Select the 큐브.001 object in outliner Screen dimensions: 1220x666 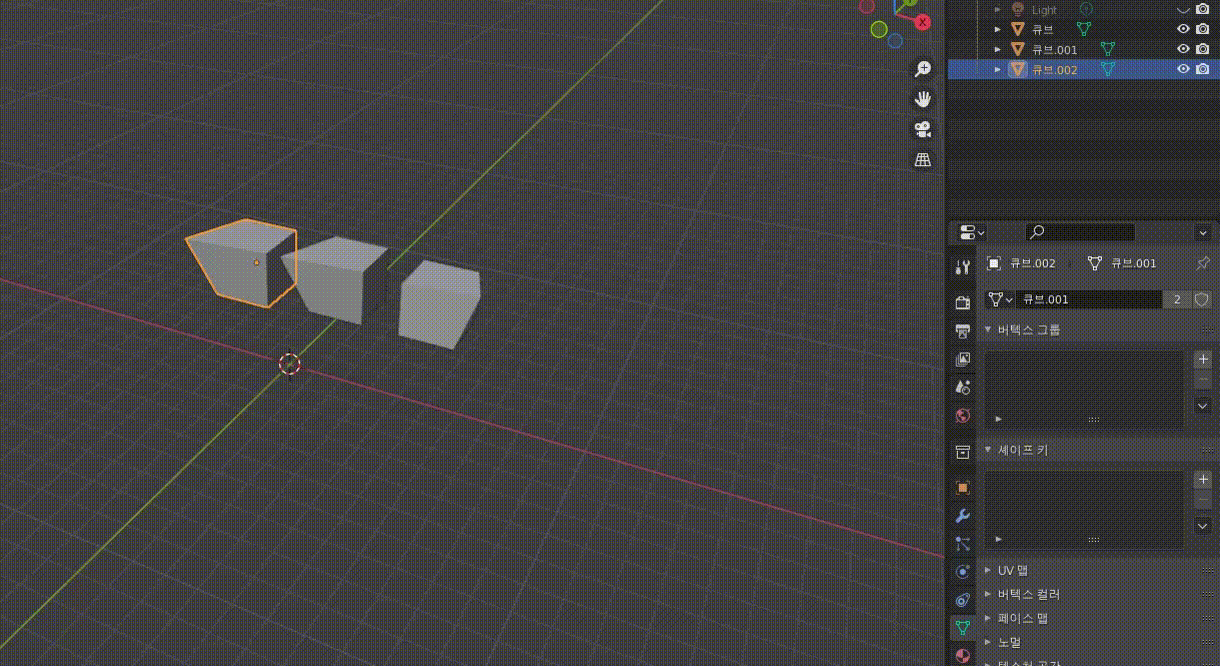point(1053,49)
